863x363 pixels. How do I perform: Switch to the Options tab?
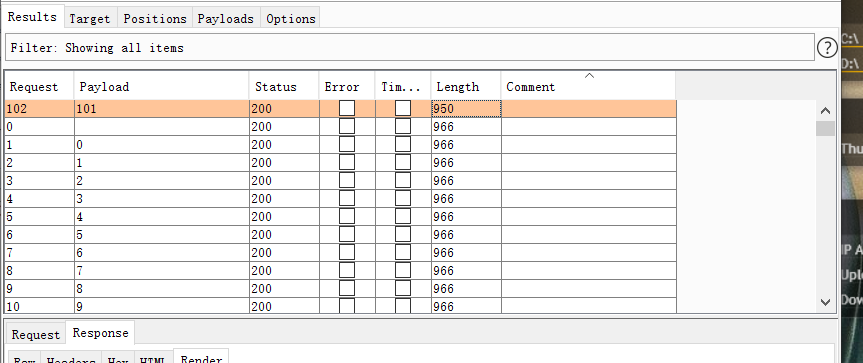pyautogui.click(x=291, y=19)
